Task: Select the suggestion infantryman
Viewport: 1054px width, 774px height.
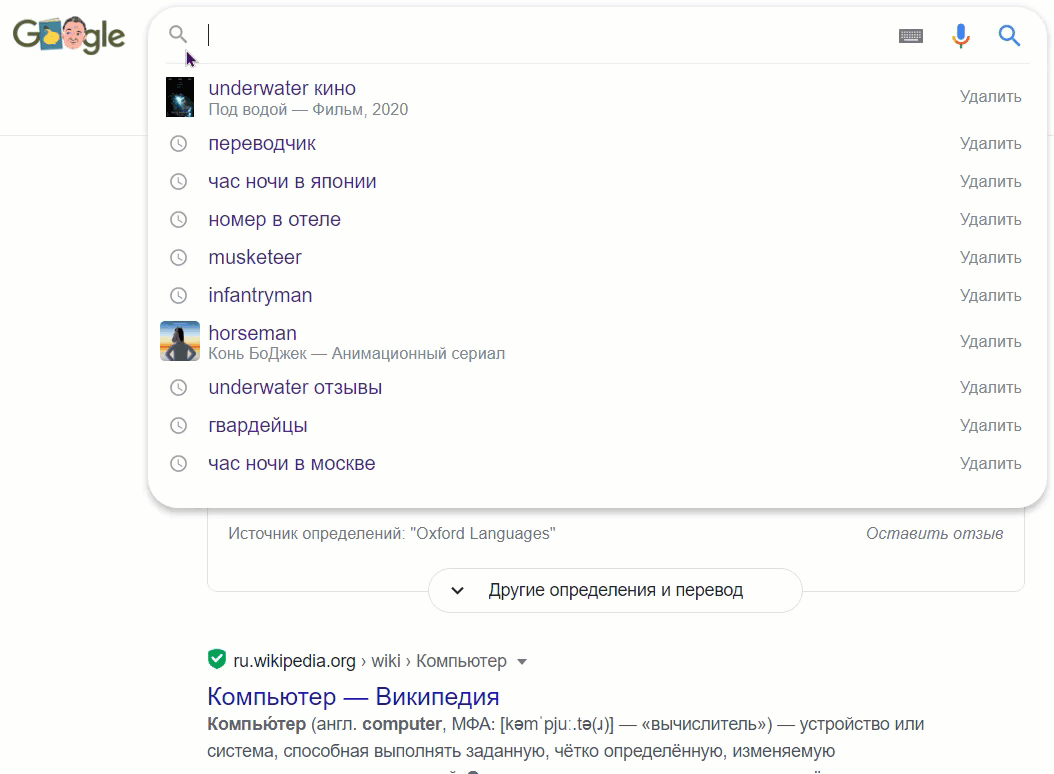Action: tap(260, 295)
